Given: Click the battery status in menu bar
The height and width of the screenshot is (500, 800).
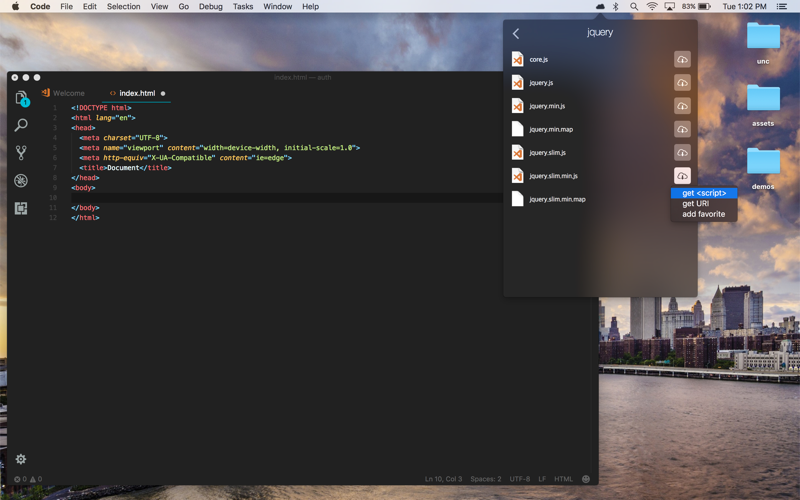Looking at the screenshot, I should [696, 7].
